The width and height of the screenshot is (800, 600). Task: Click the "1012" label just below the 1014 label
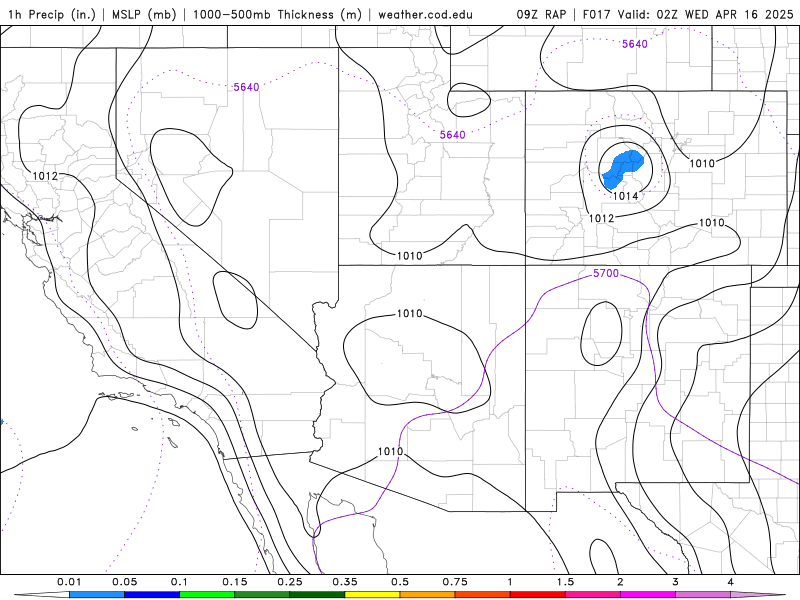(602, 218)
